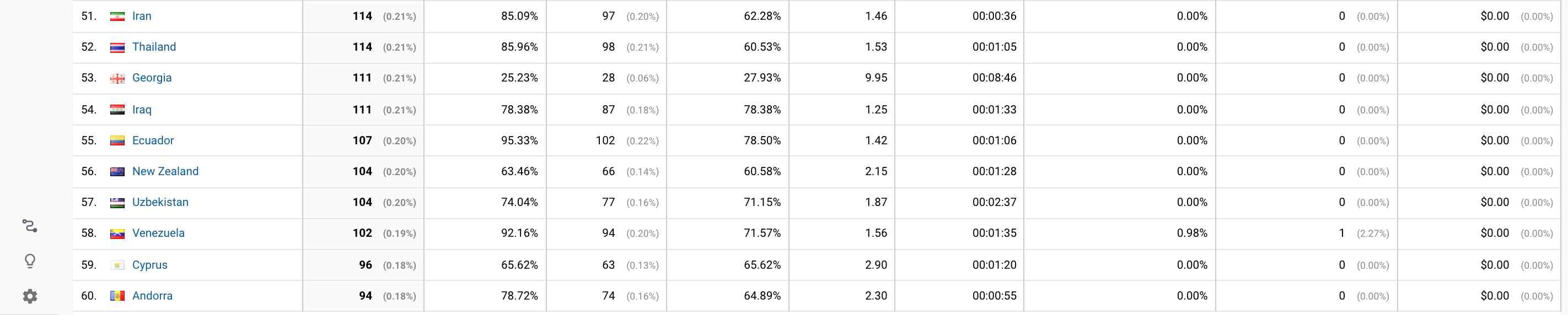Click the Andorra flag icon
This screenshot has width=1568, height=315.
(x=117, y=296)
